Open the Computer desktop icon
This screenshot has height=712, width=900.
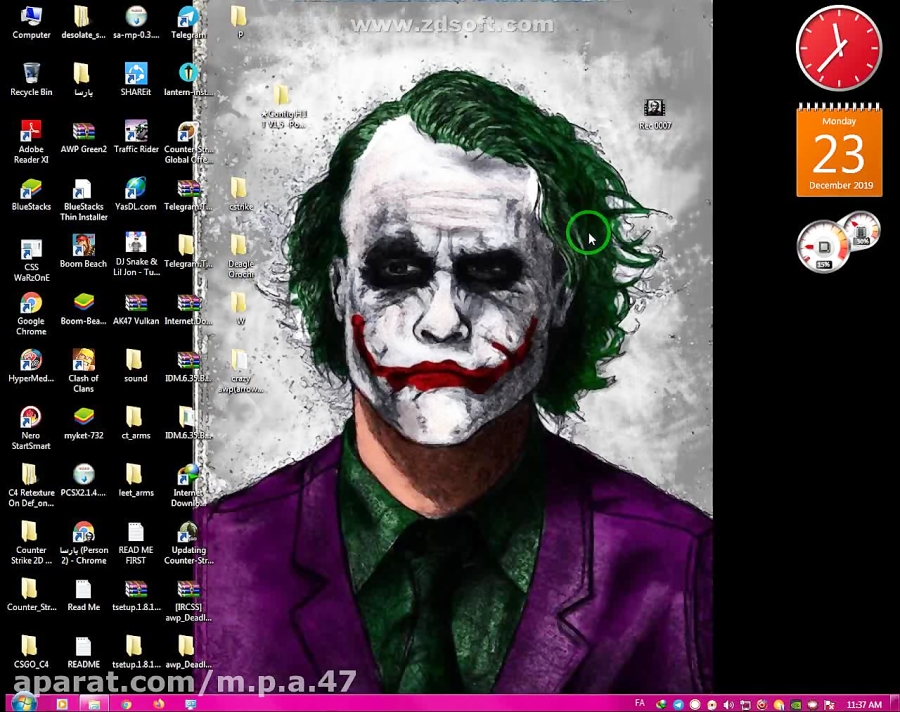[x=31, y=22]
